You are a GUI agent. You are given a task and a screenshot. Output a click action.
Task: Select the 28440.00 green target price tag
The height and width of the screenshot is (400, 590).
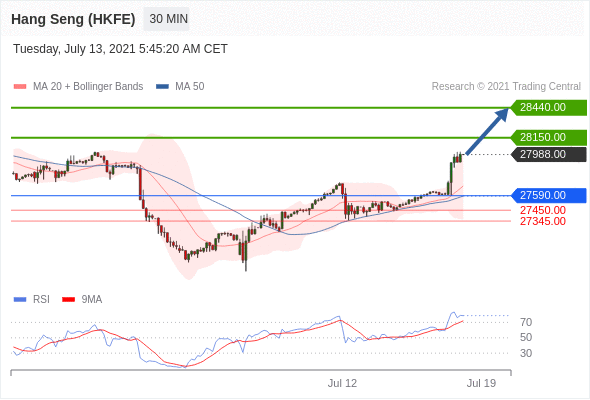pos(549,108)
